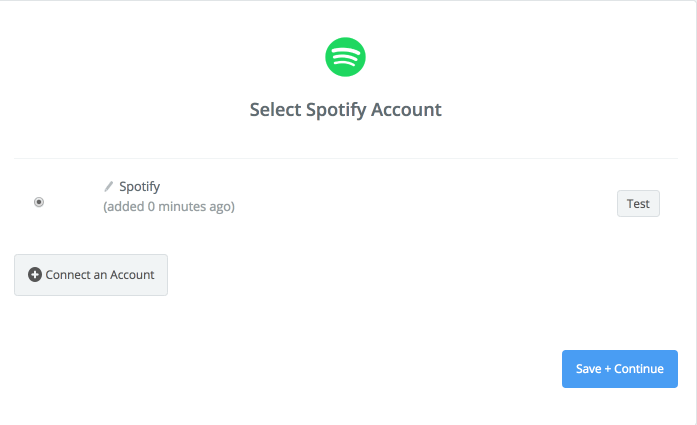Click the Spotify sound-waves icon at top
This screenshot has width=697, height=425.
[x=345, y=57]
